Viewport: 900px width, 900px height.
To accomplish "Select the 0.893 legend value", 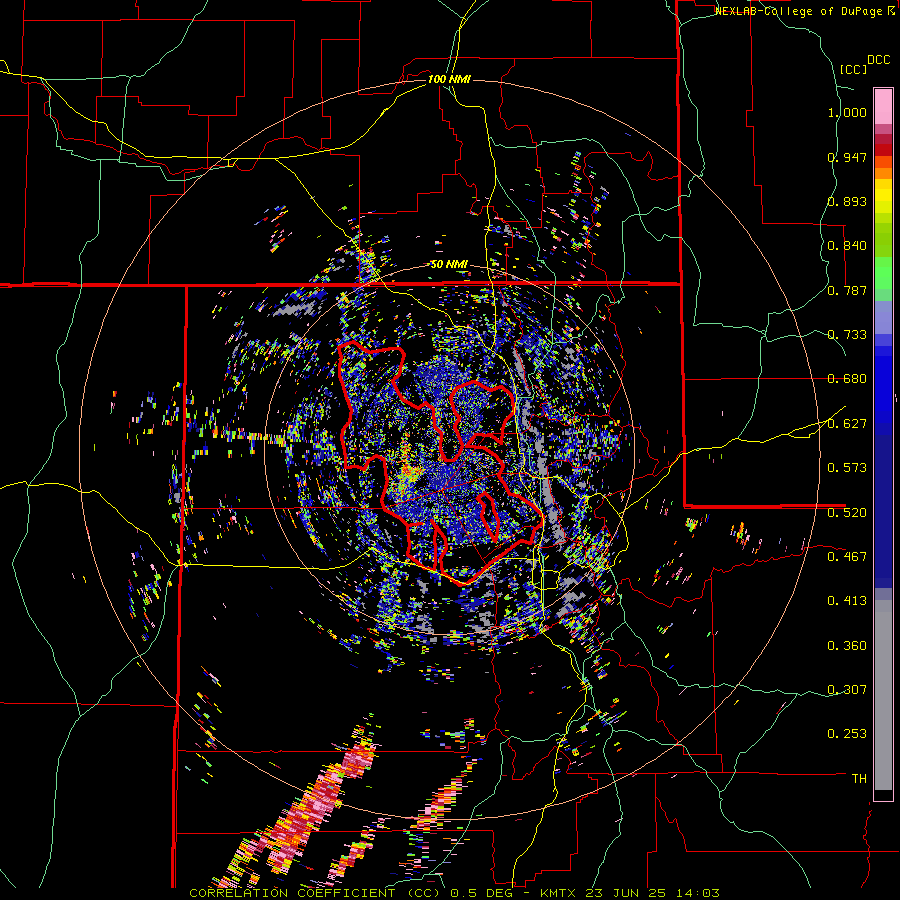I will click(847, 201).
